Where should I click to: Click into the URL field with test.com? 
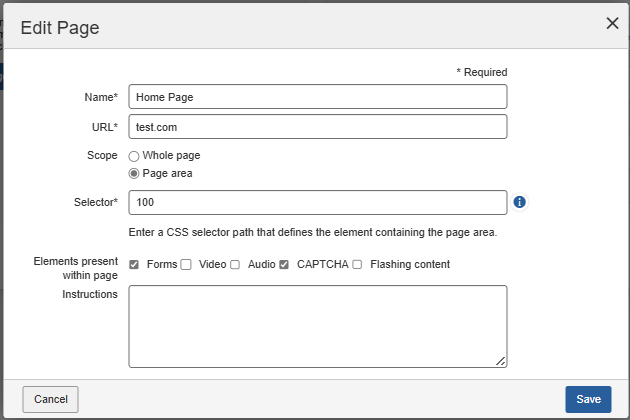[318, 127]
